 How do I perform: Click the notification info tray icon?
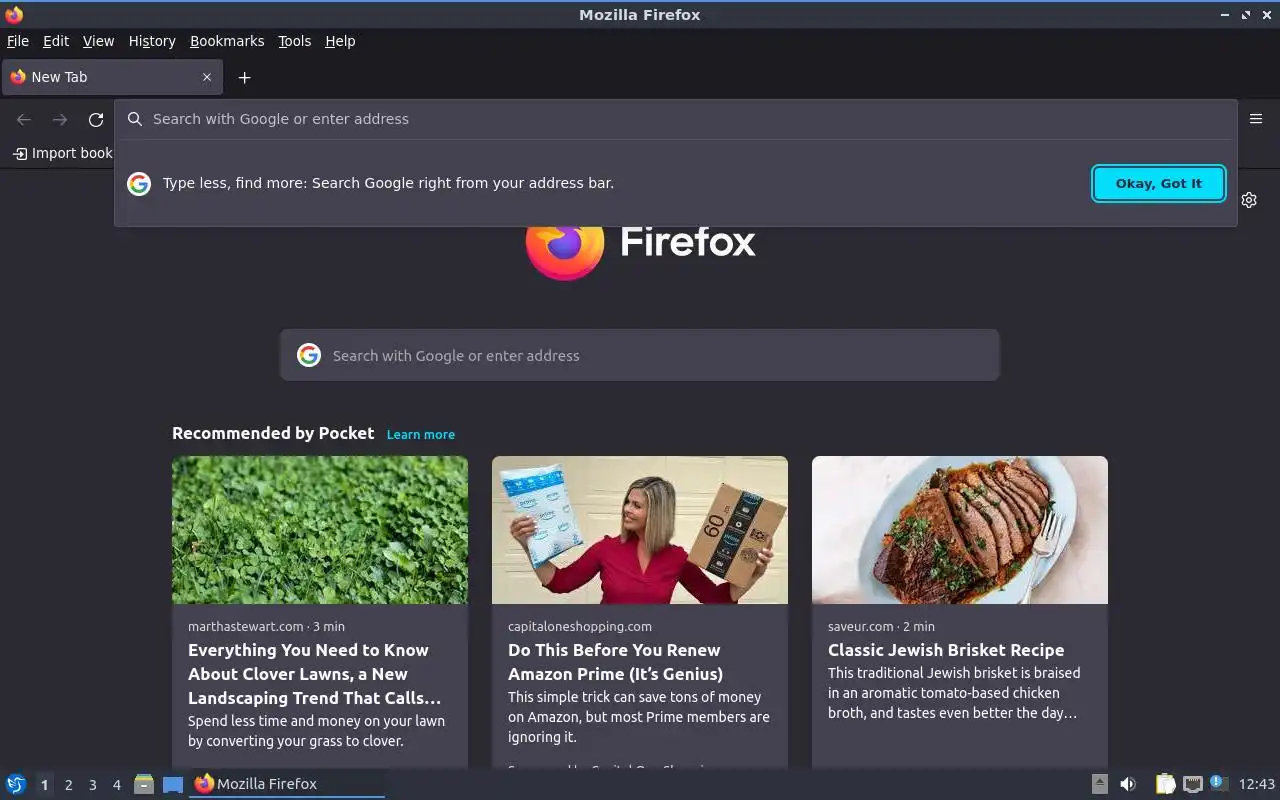(1218, 783)
